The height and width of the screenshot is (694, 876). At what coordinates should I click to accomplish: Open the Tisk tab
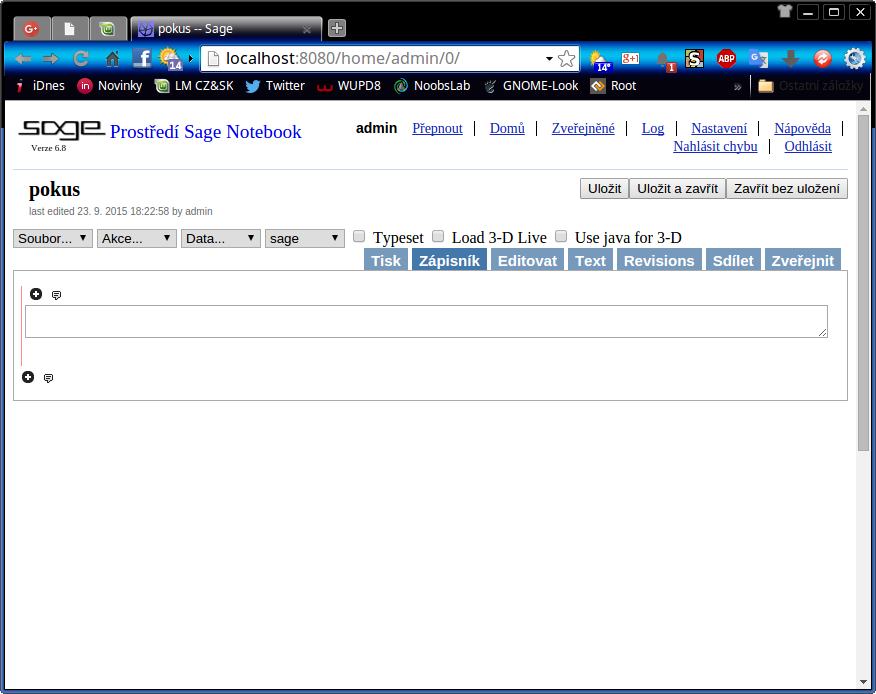[x=386, y=260]
